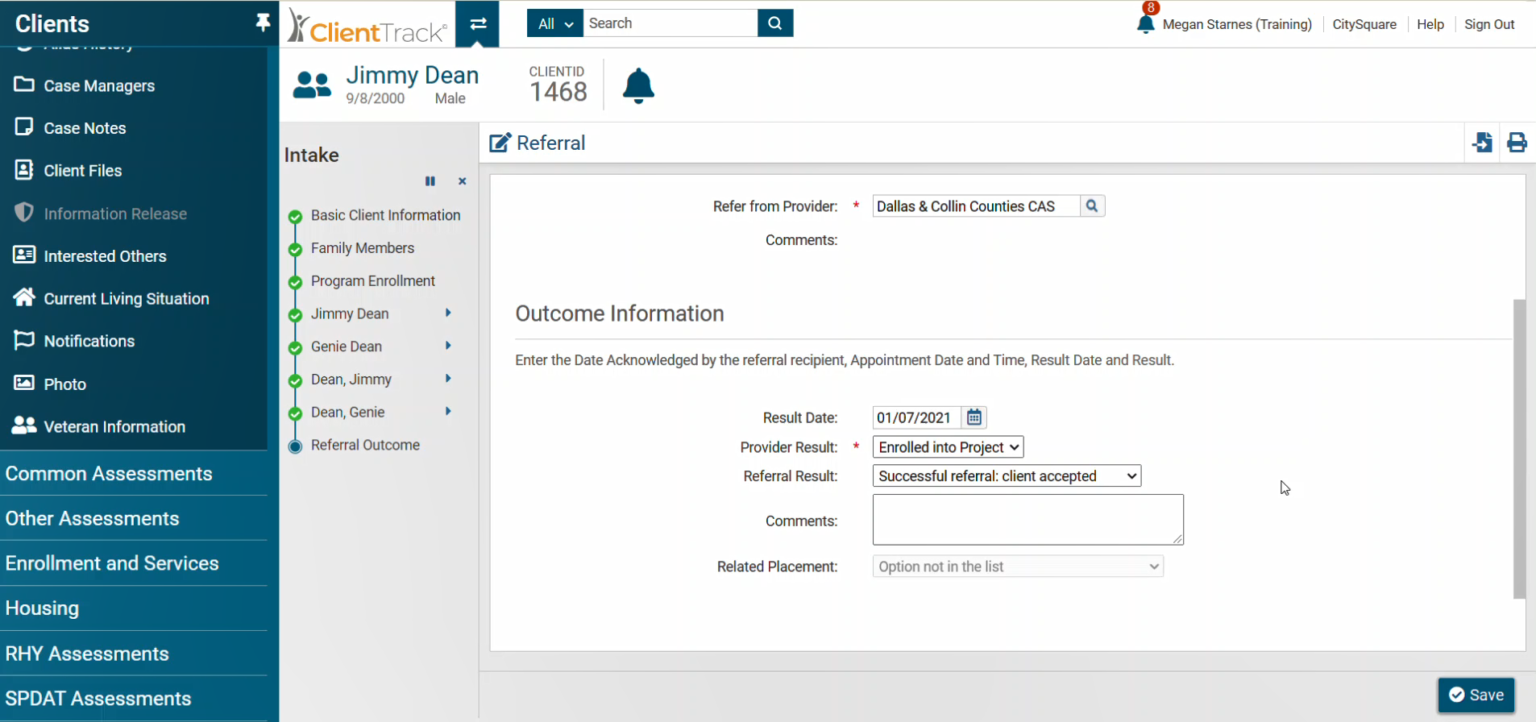This screenshot has width=1536, height=722.
Task: Click the bell icon next to Client ID 1468
Action: (638, 85)
